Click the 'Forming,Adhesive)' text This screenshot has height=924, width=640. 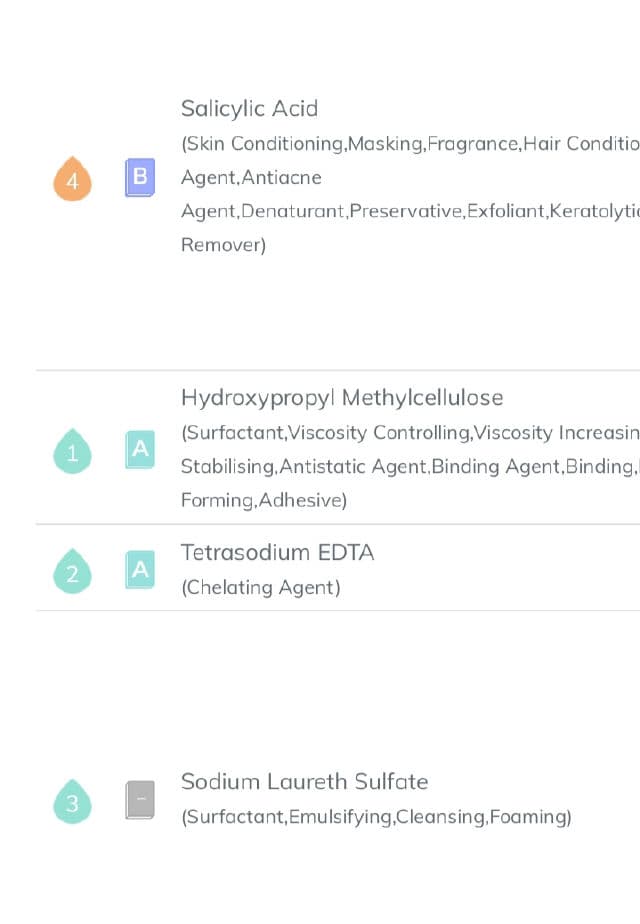click(x=263, y=500)
